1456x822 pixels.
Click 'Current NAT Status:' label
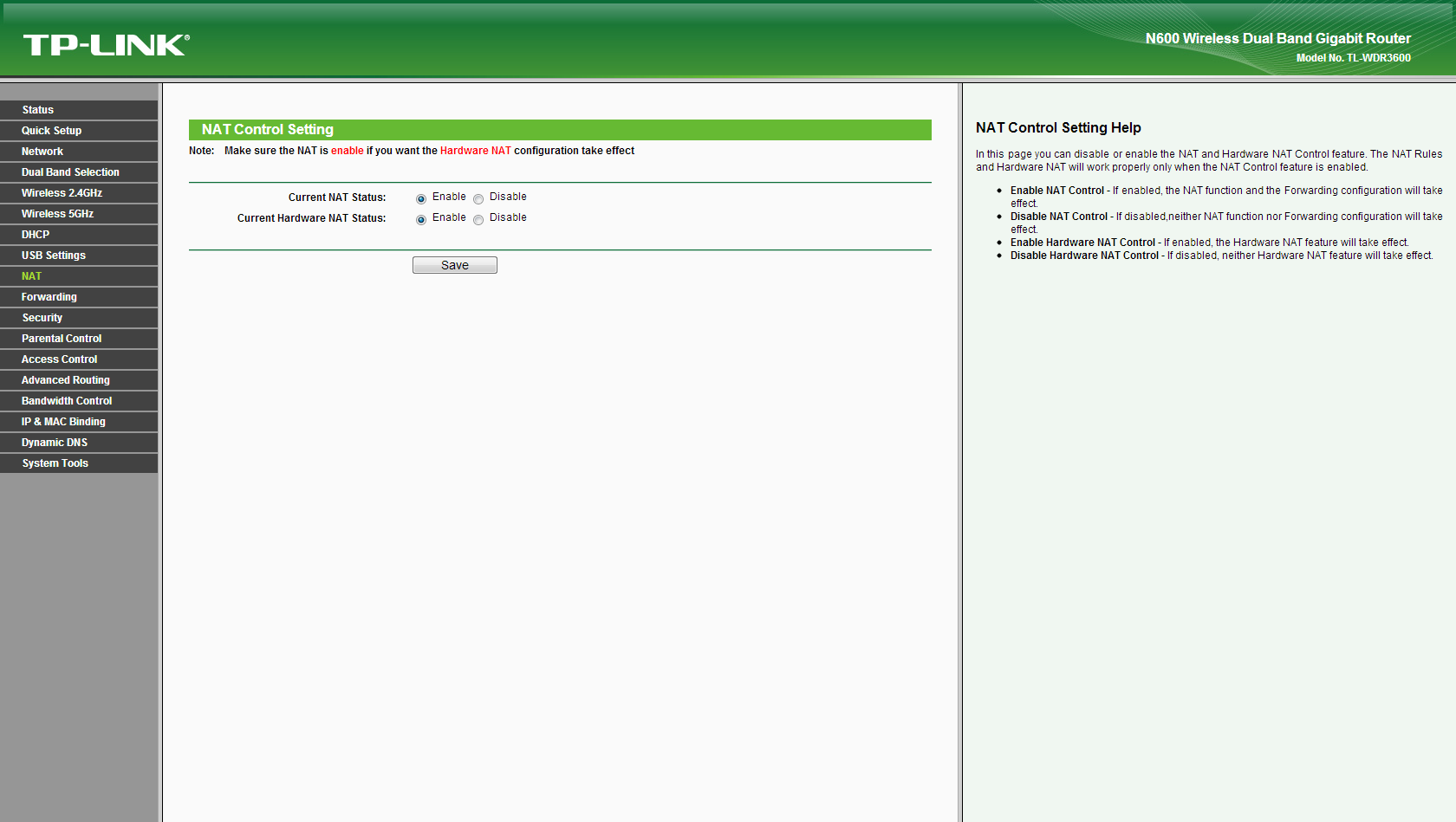(337, 197)
